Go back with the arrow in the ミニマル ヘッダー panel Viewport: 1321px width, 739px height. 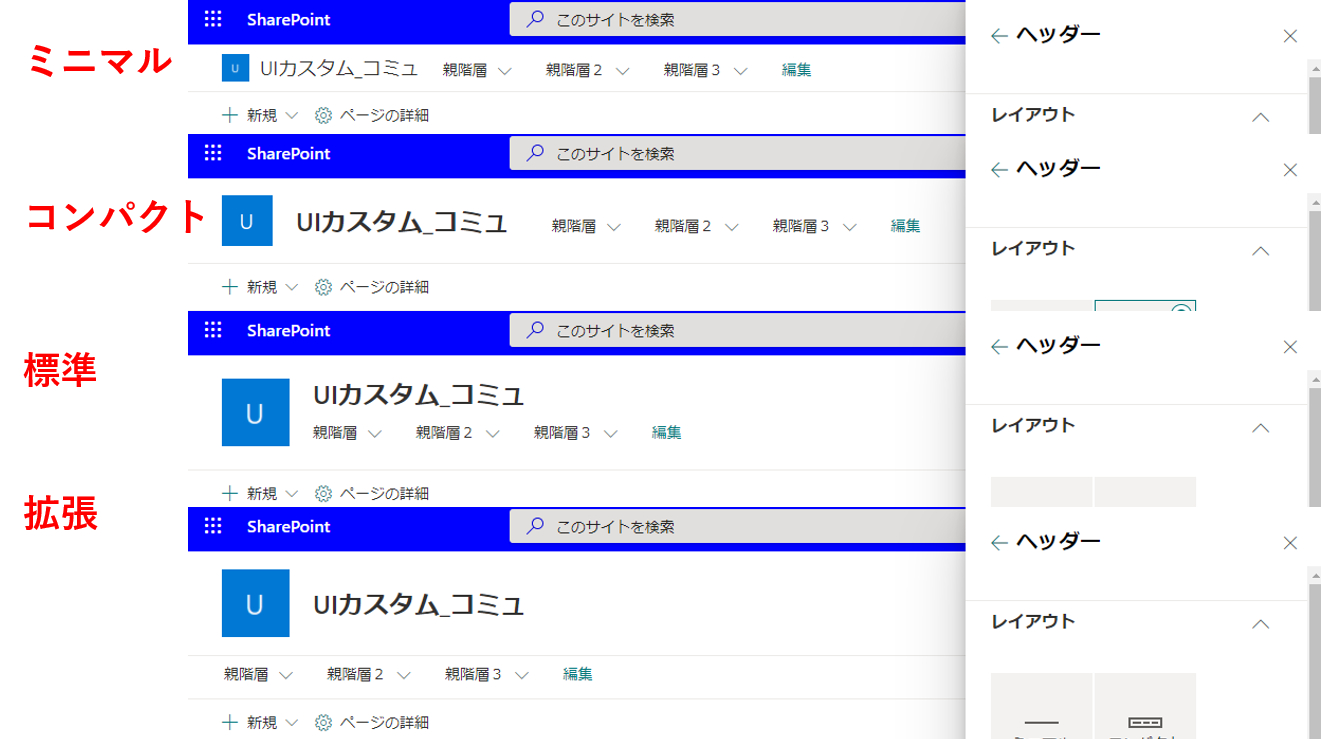point(998,36)
